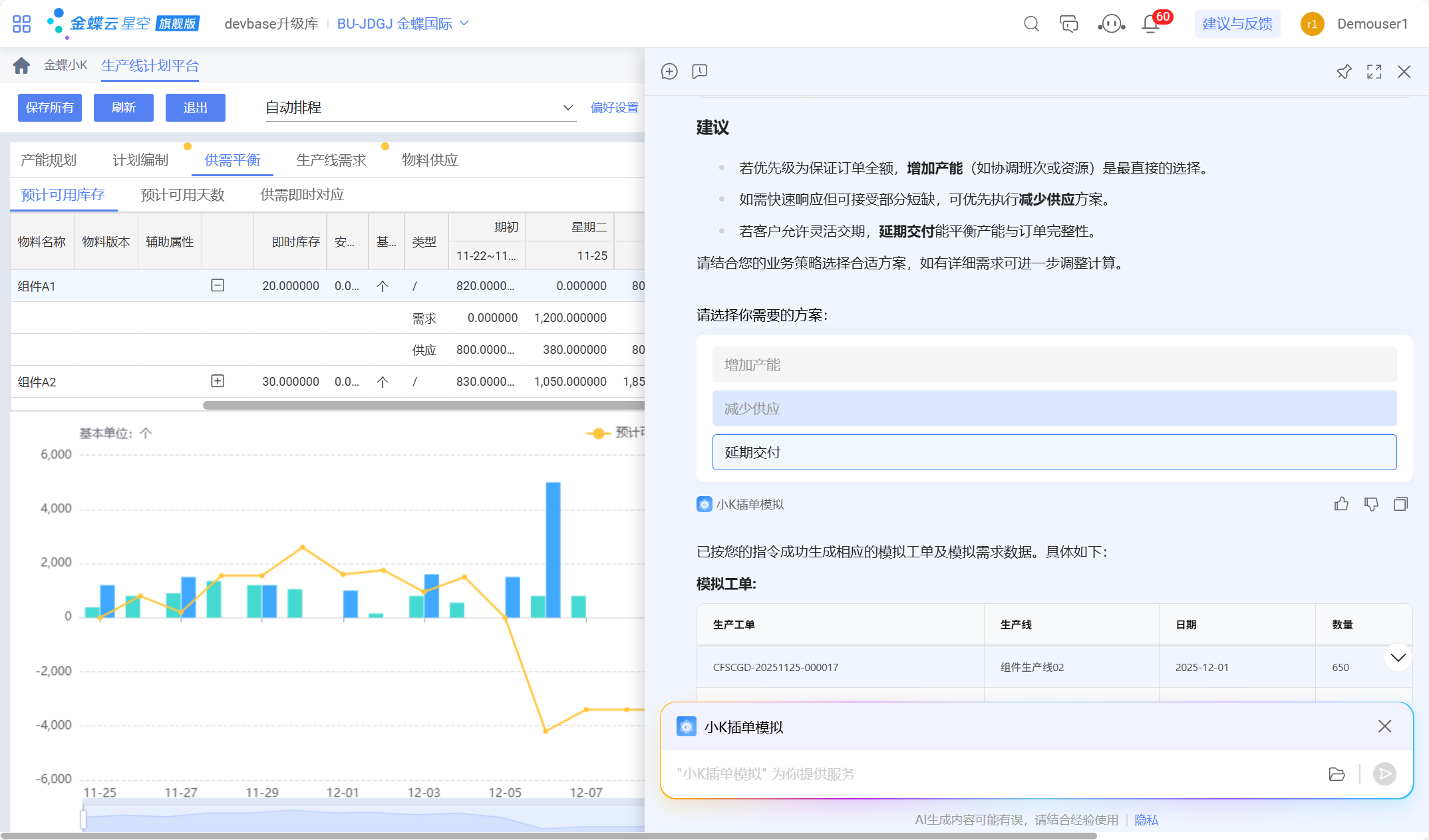1429x840 pixels.
Task: Open chat history icon
Action: coord(699,71)
